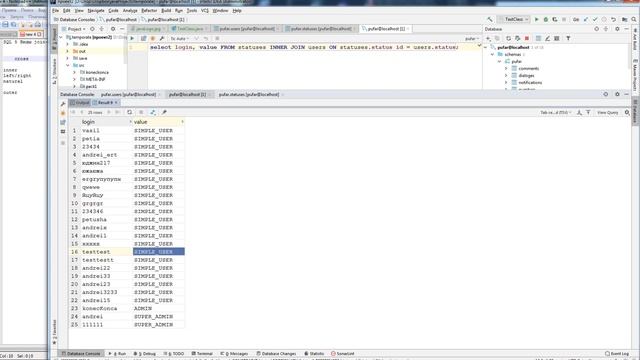The height and width of the screenshot is (360, 640).
Task: Open Event Log
Action: click(617, 353)
